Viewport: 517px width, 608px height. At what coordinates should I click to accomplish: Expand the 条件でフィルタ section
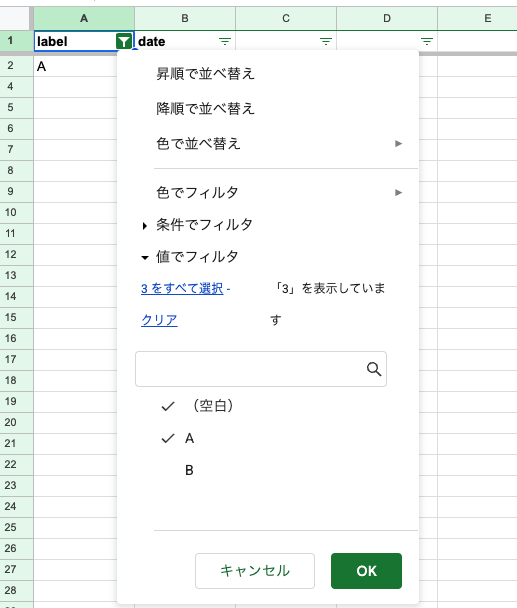[x=198, y=225]
